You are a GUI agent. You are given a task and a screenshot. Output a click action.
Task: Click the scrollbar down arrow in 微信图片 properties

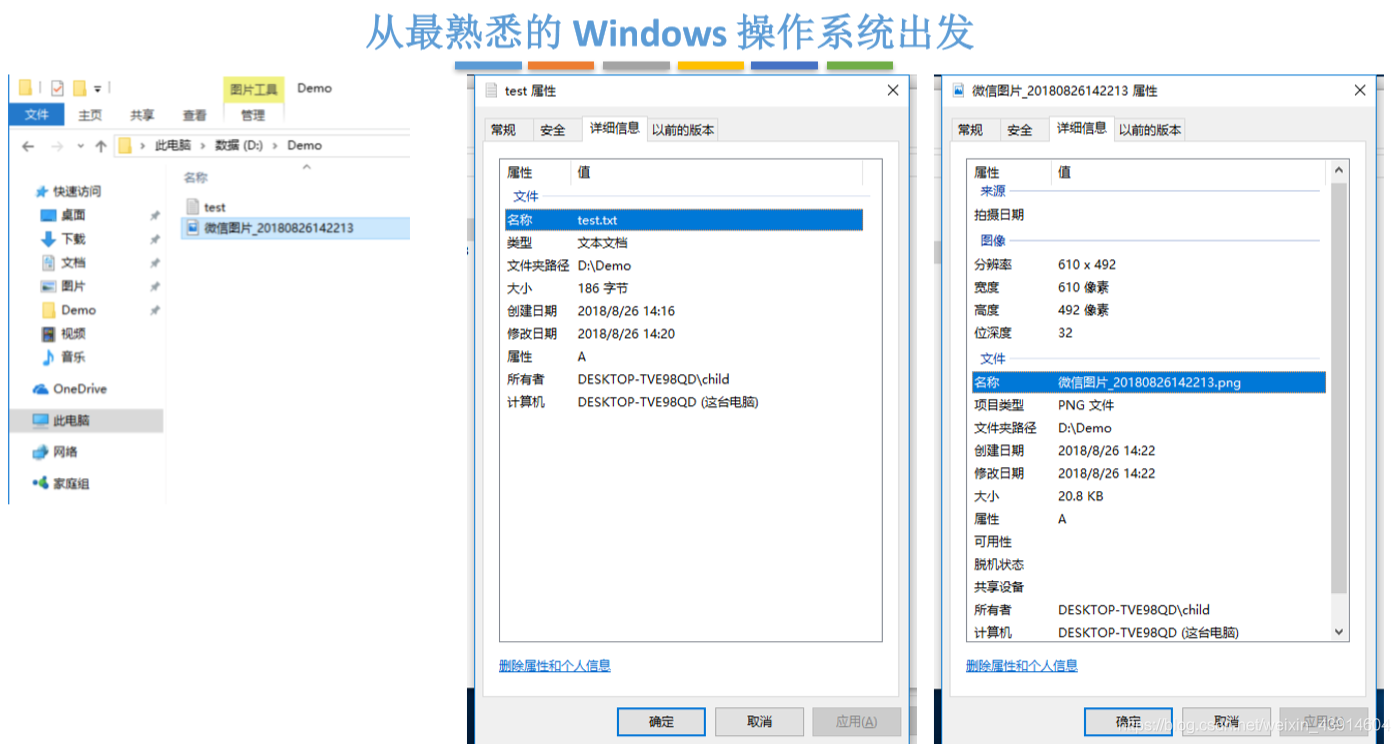click(x=1340, y=632)
